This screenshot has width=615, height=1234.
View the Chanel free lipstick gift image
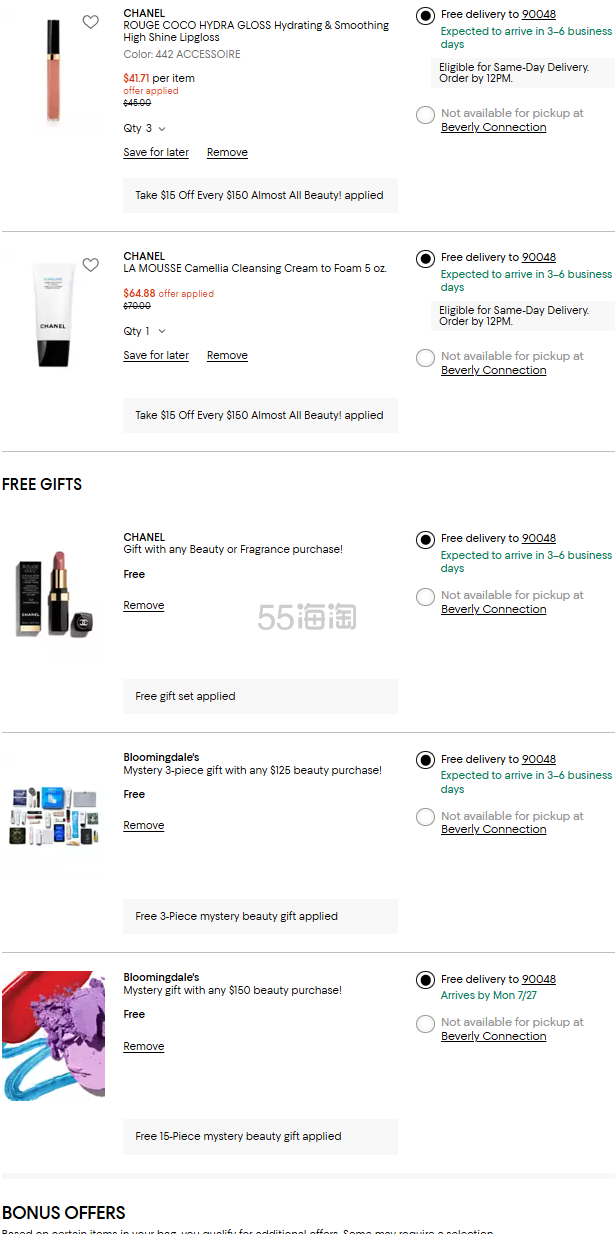56,592
